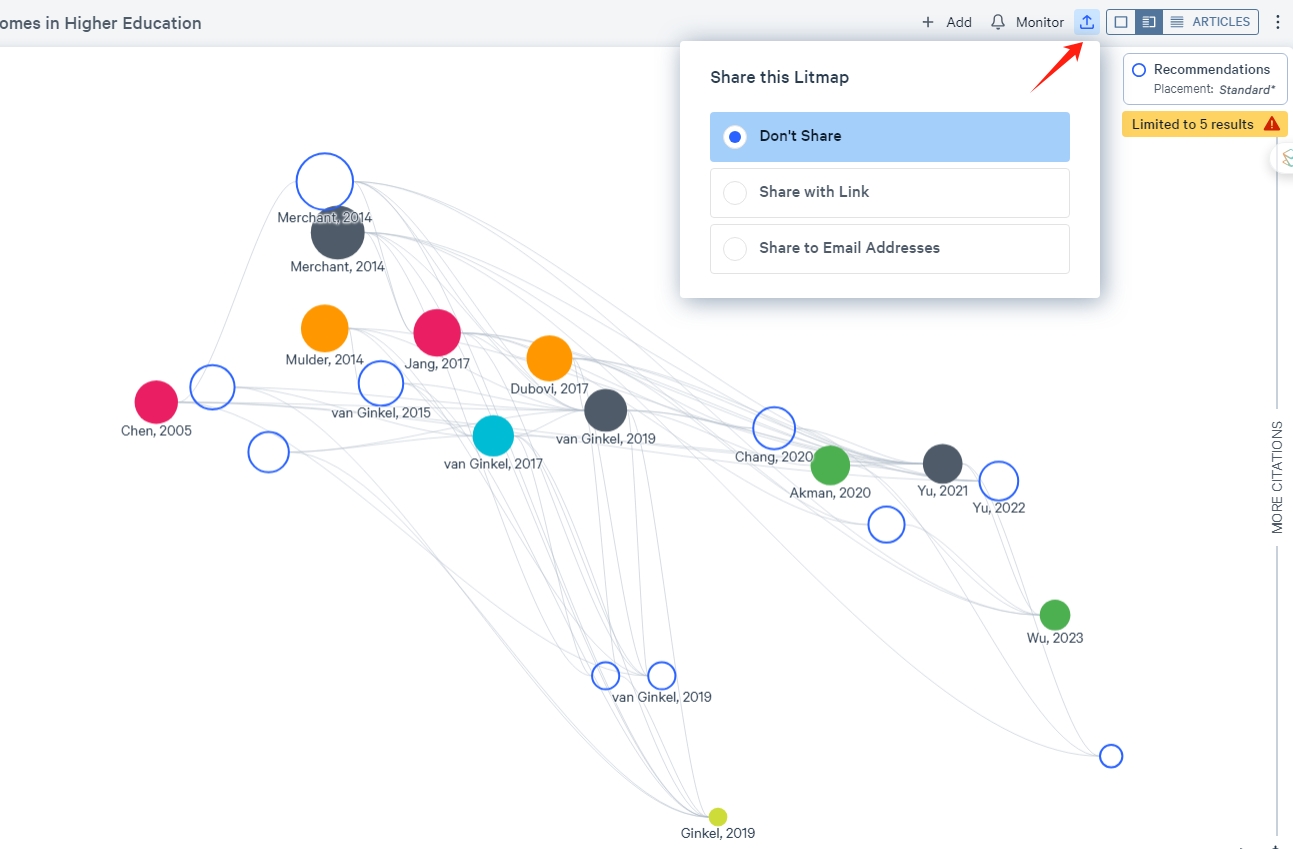
Task: Switch to map-only view icon
Action: 1121,22
